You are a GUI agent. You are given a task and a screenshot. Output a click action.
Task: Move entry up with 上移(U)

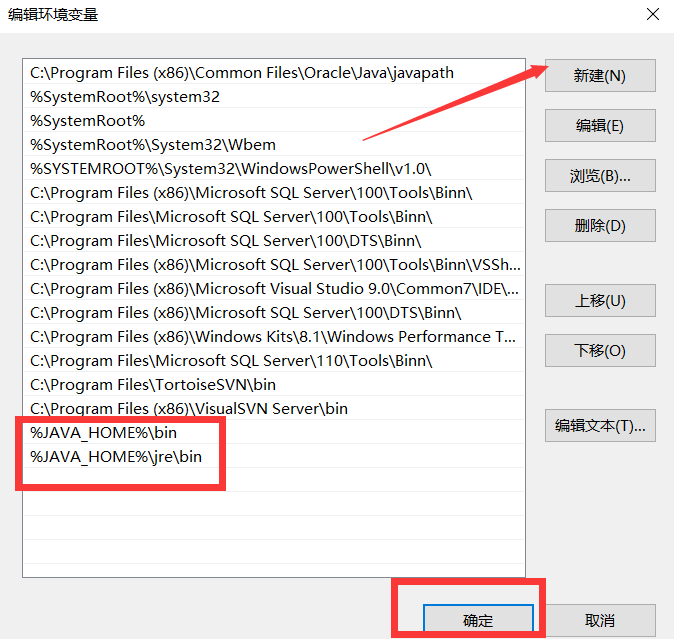600,300
